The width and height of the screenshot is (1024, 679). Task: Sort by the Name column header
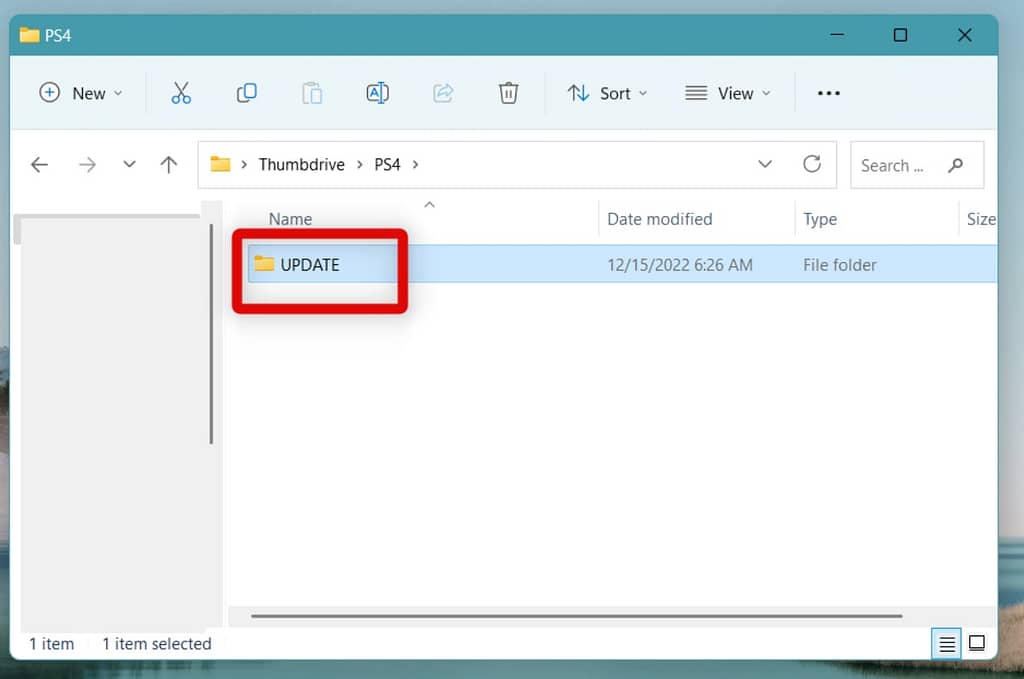tap(291, 219)
